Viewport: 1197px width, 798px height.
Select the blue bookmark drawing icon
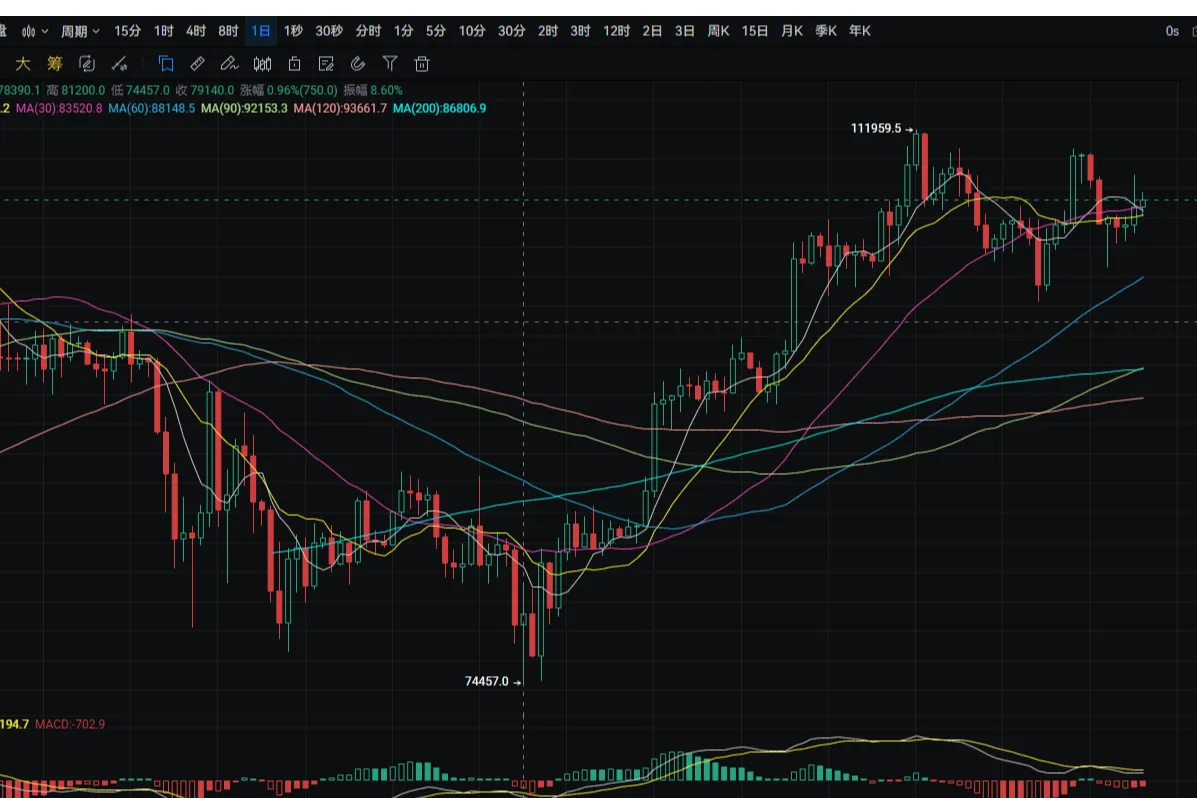(166, 63)
